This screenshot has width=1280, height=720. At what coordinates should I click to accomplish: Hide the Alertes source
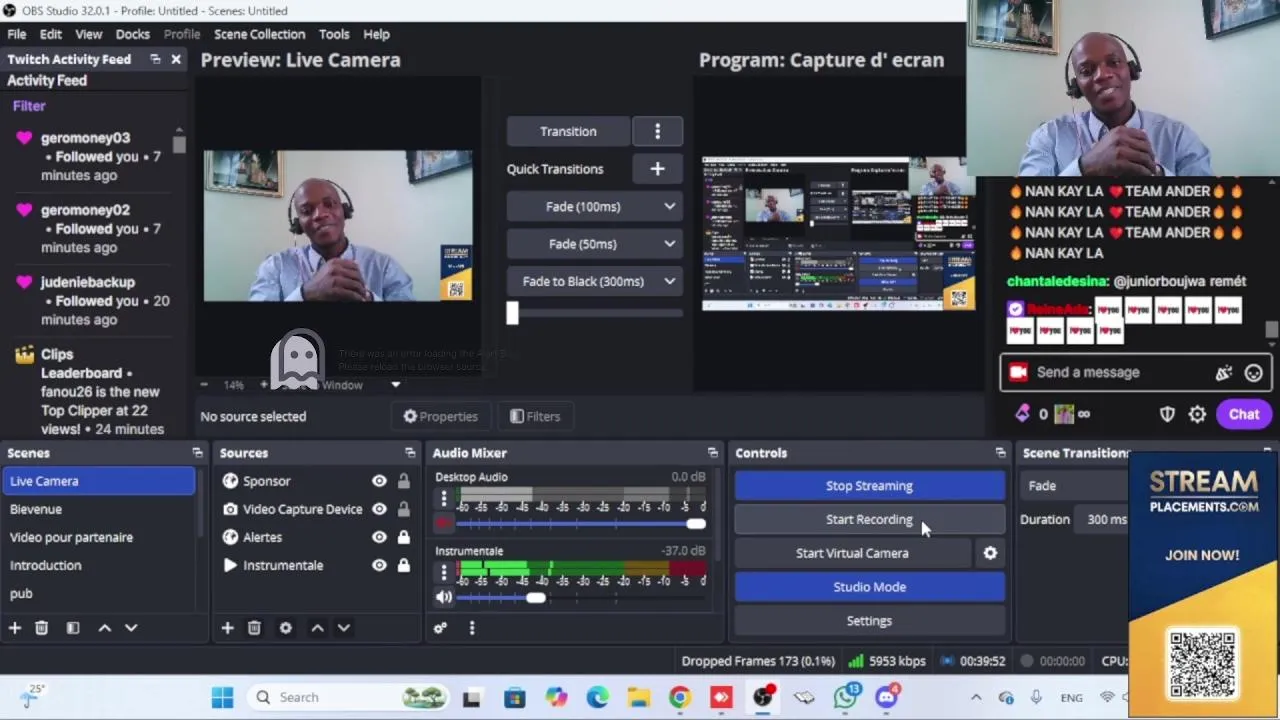[x=379, y=537]
